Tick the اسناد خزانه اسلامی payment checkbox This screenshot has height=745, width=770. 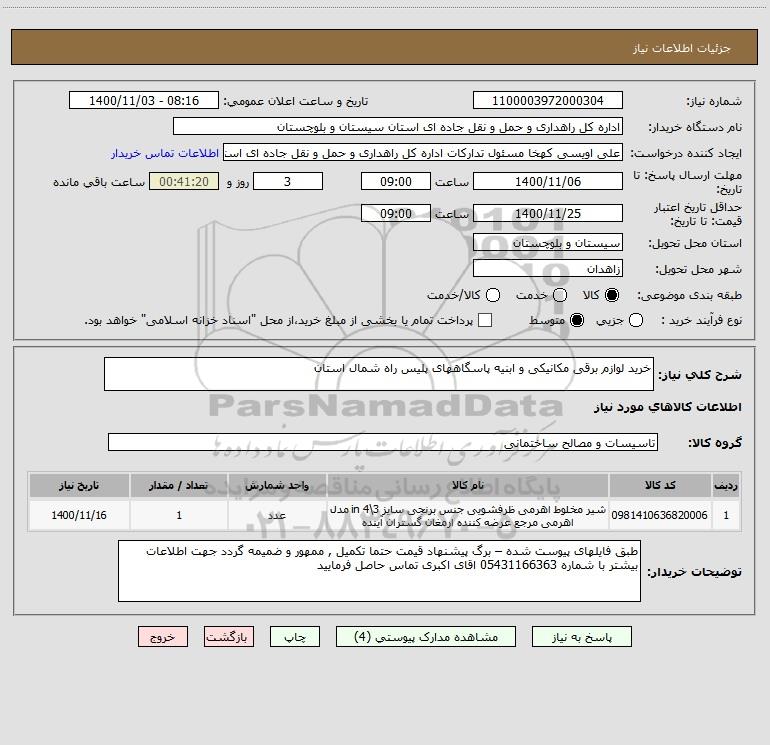pos(485,320)
